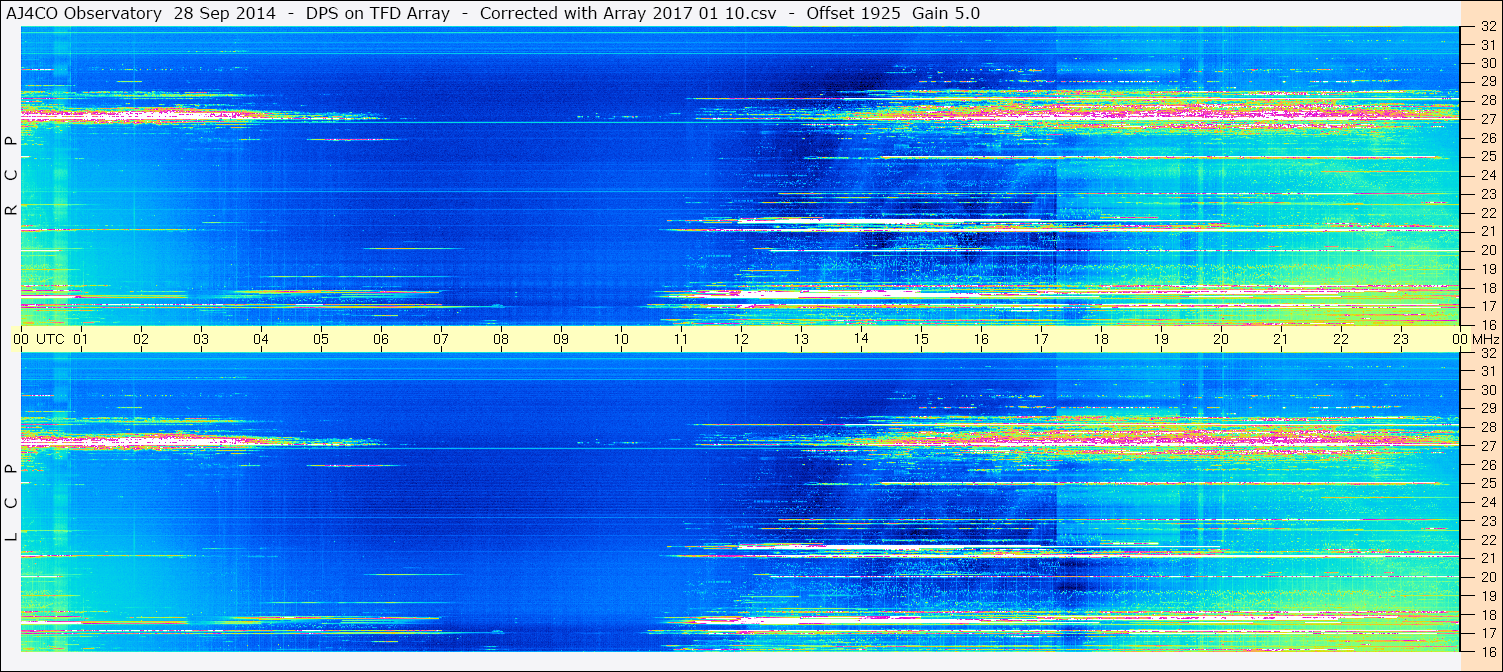The image size is (1503, 672).
Task: Click the 16 MHz label in upper RCP panel
Action: (x=1487, y=324)
